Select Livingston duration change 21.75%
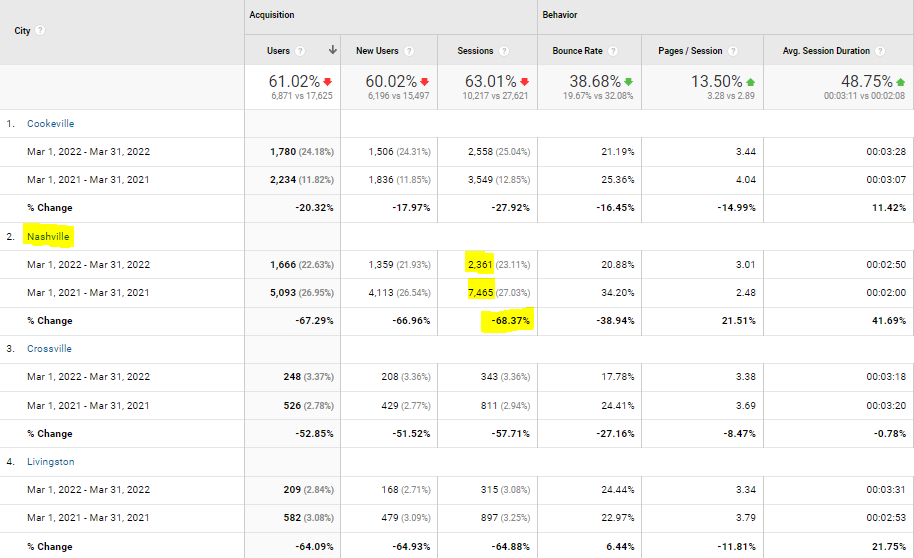 point(889,547)
